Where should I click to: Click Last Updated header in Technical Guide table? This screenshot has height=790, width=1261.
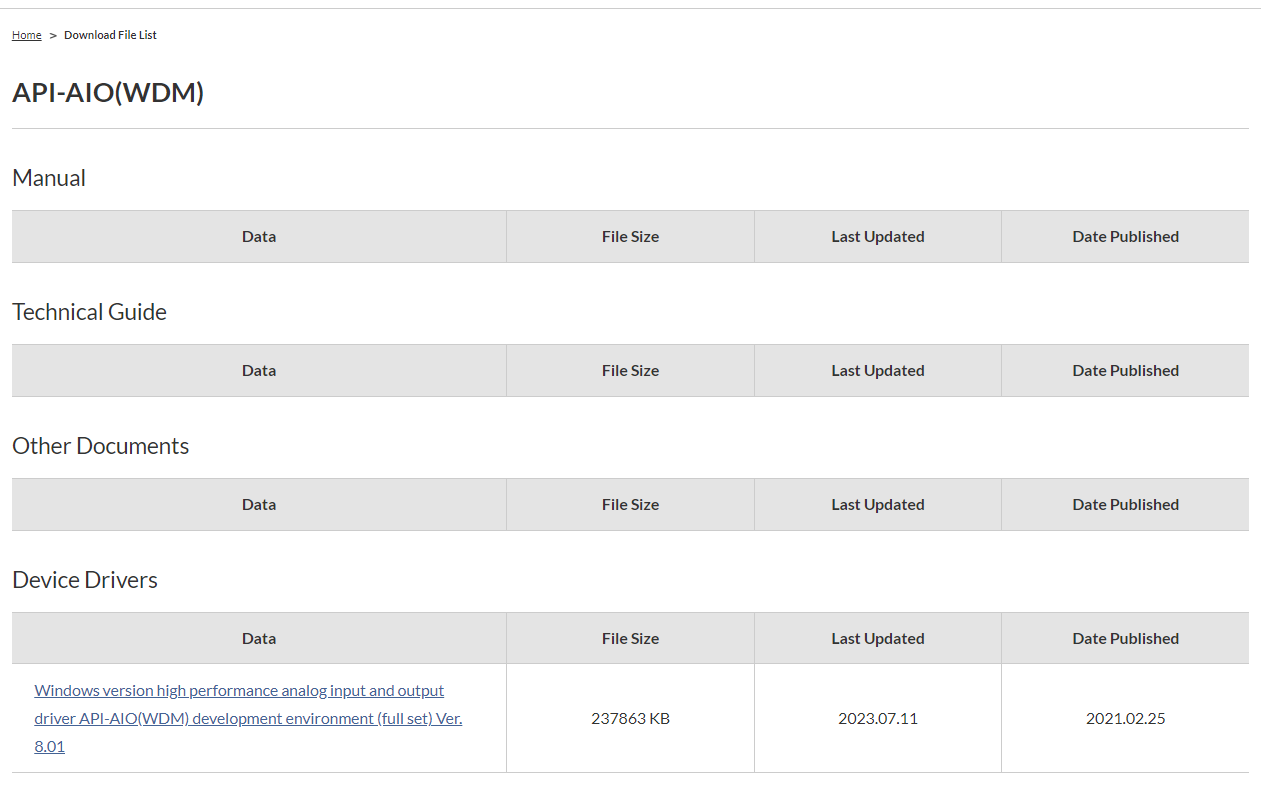(x=877, y=371)
